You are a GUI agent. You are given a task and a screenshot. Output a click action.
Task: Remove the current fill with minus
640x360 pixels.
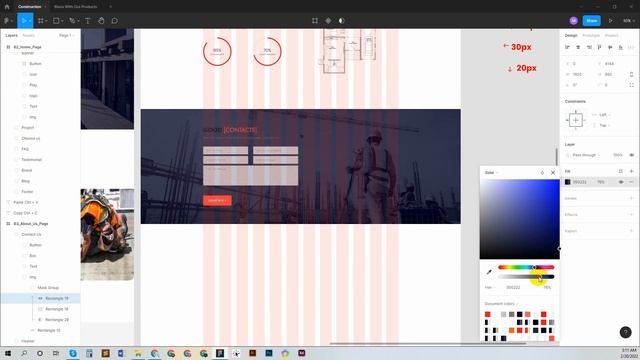631,182
